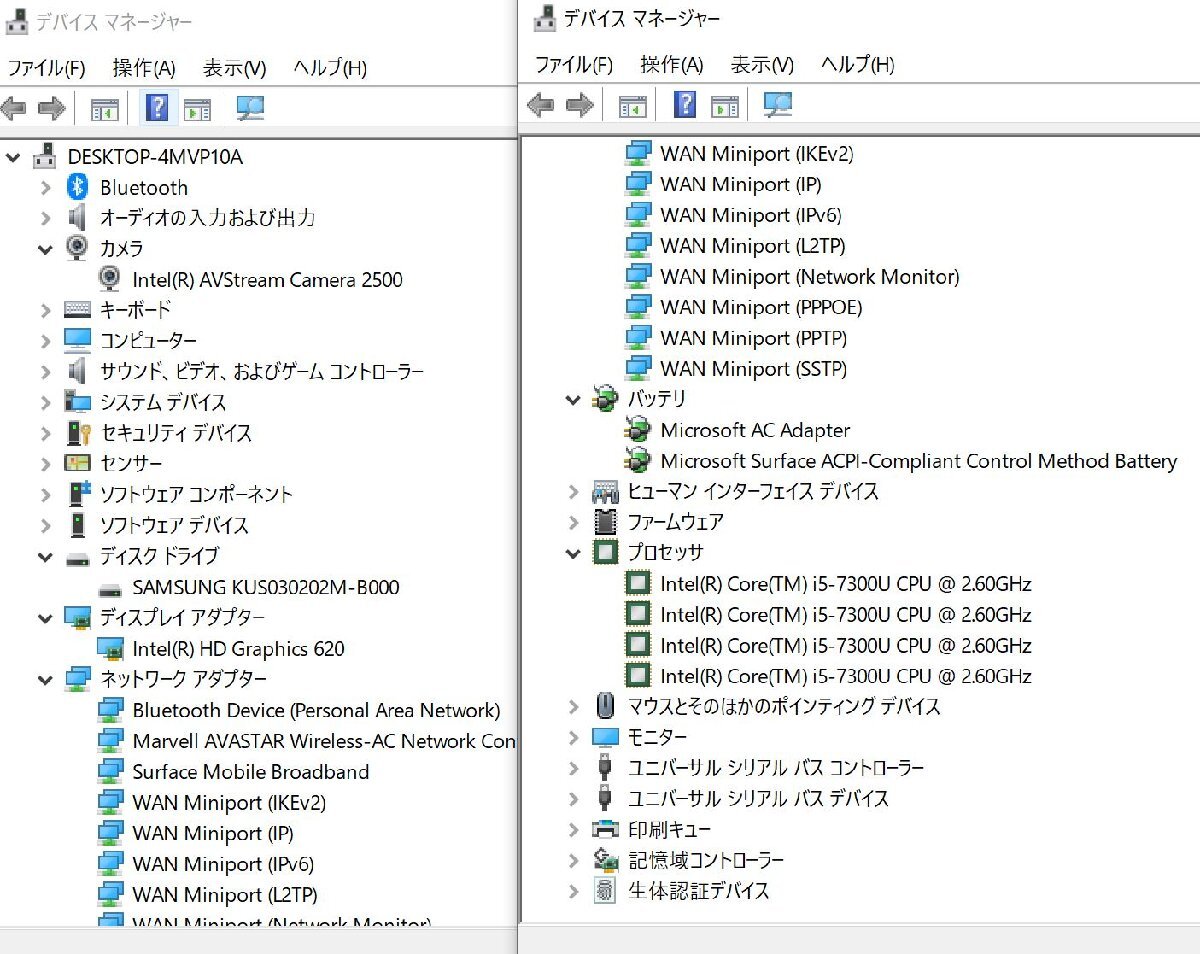Open 操作(A) menu in left window
This screenshot has height=954, width=1200.
(x=144, y=68)
